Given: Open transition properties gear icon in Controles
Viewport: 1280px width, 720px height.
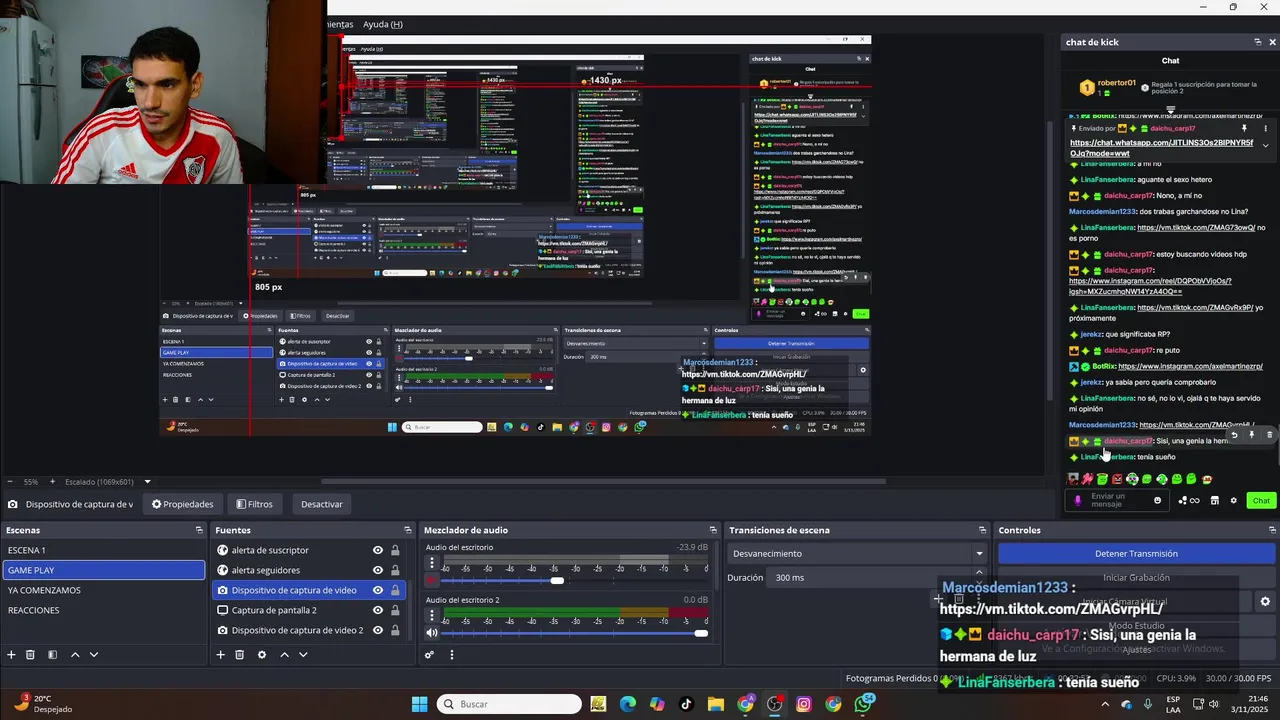Looking at the screenshot, I should pos(1265,601).
